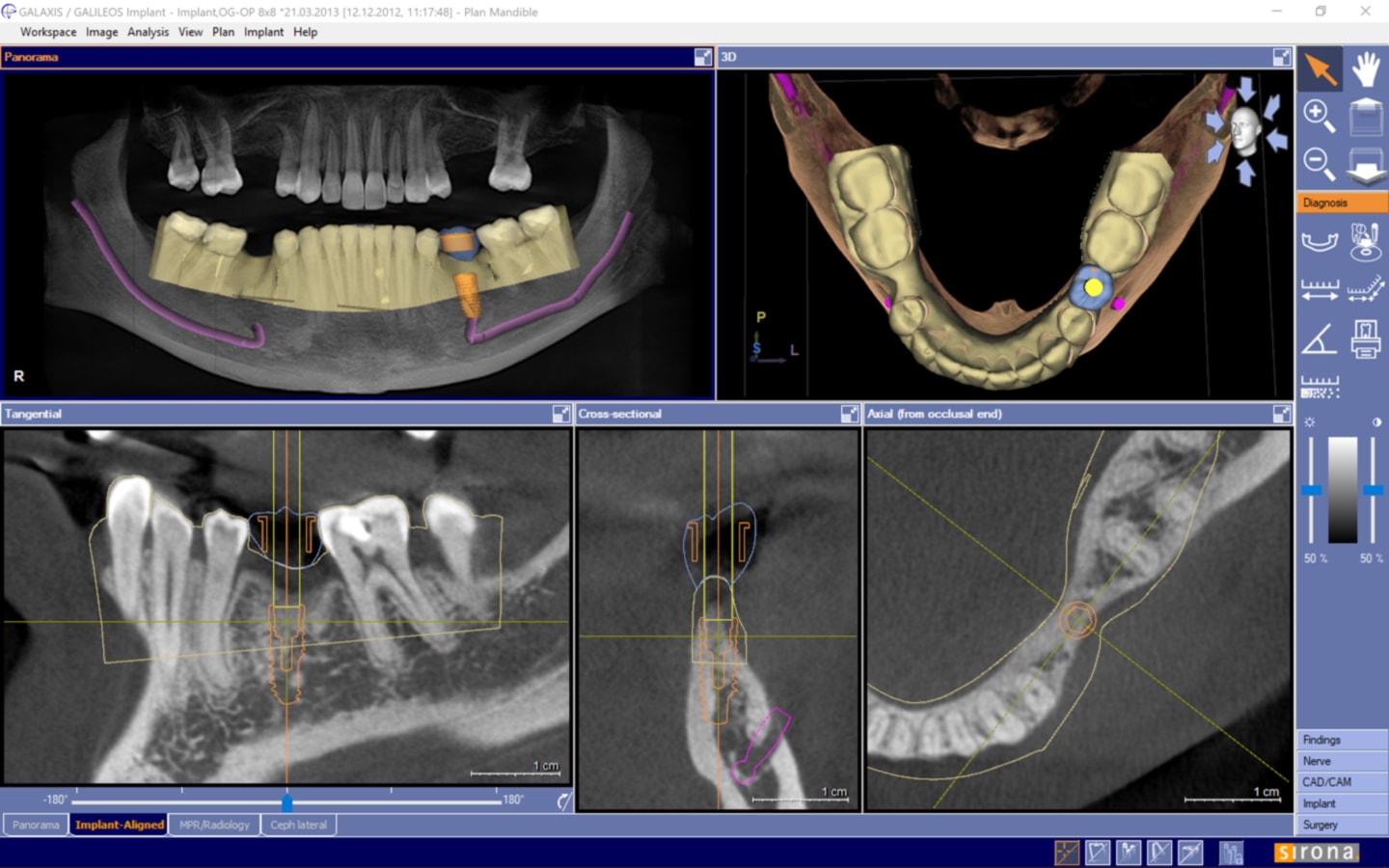
Task: Click the contrast half-circle icon
Action: 1376,422
